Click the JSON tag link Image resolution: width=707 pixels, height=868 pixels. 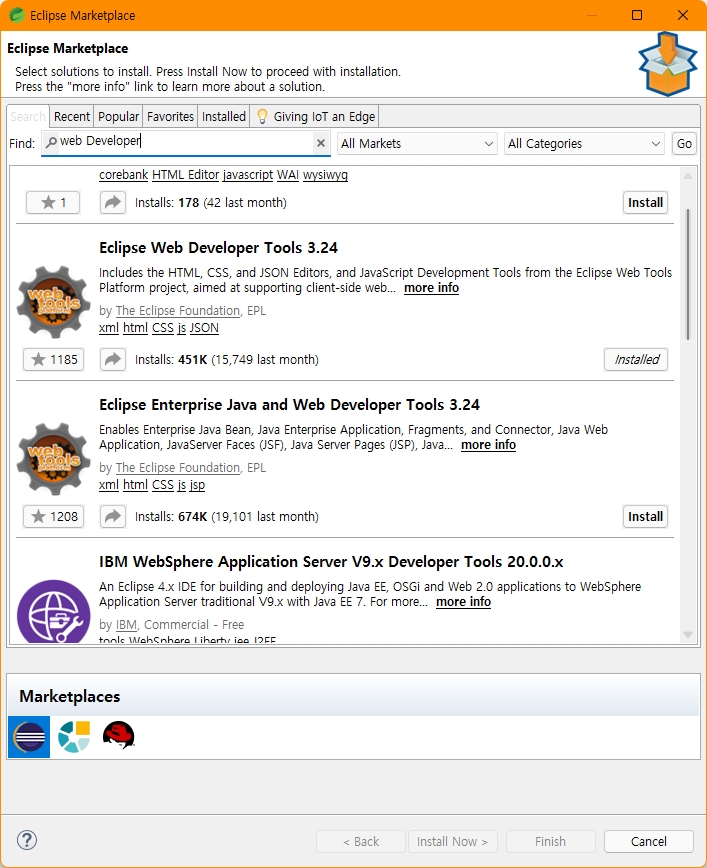coord(204,328)
